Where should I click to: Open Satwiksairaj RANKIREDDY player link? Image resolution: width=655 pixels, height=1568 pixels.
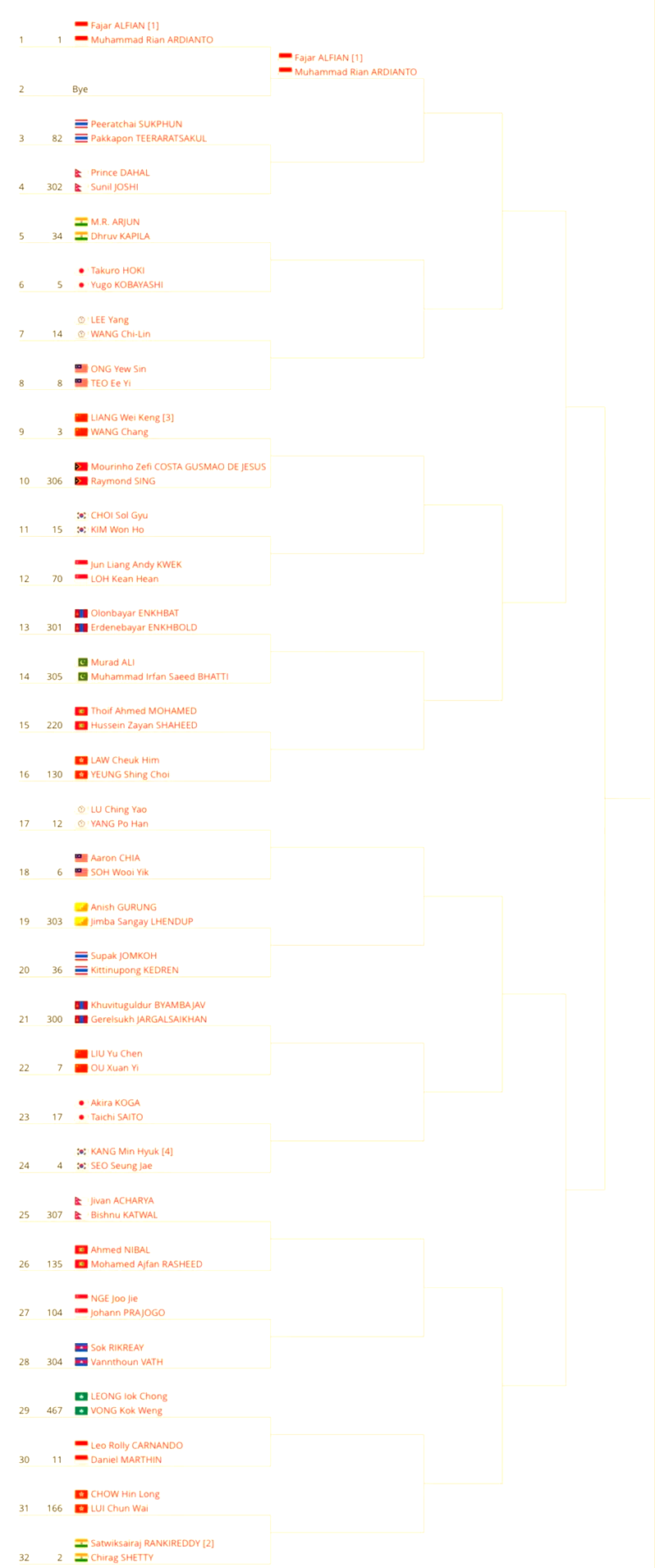tap(152, 1543)
